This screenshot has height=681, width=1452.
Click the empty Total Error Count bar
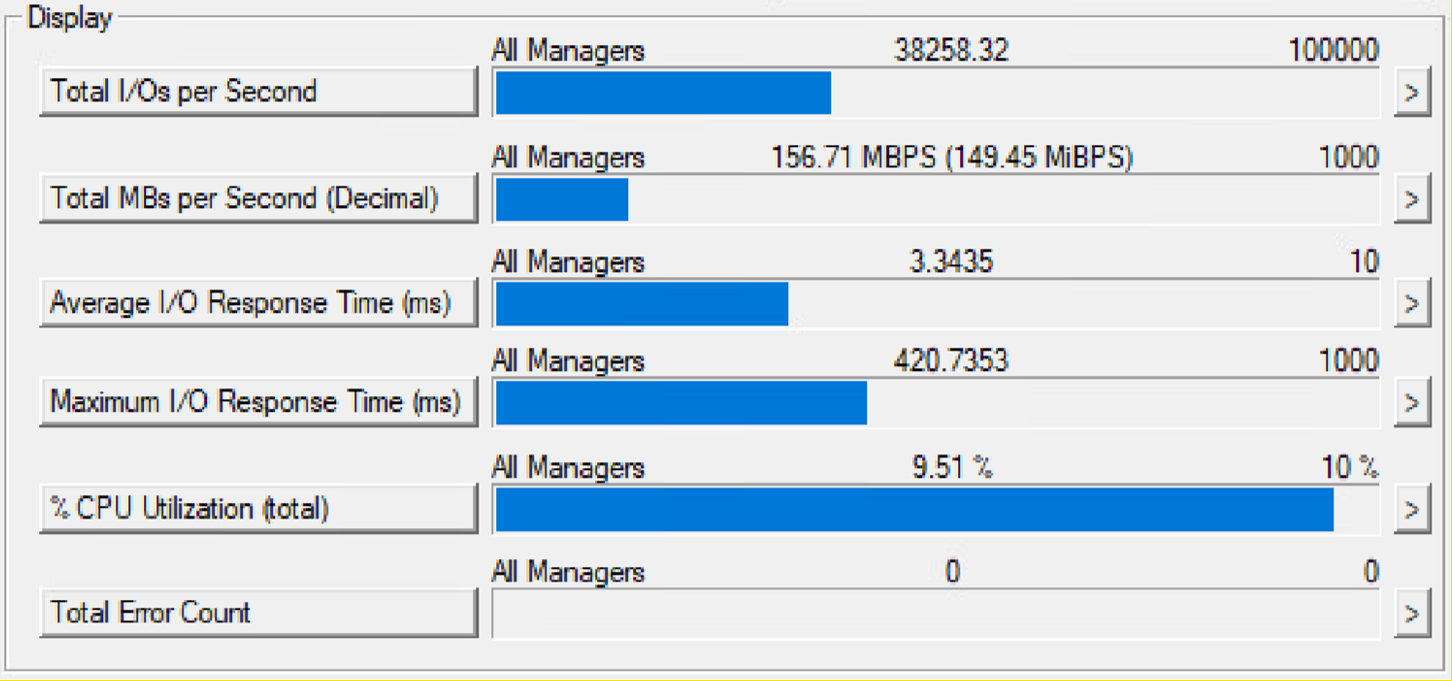(x=936, y=614)
